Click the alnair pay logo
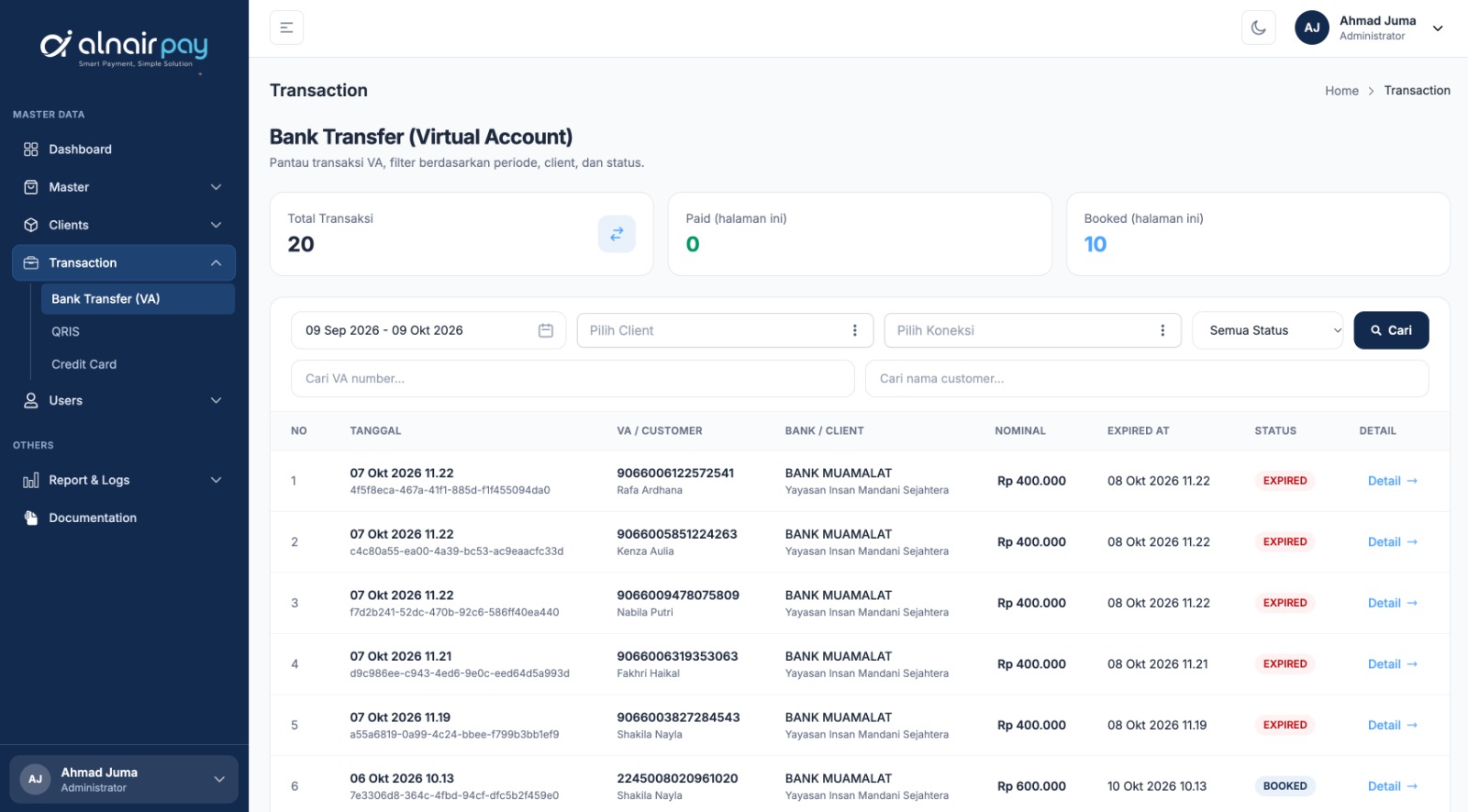1468x812 pixels. click(x=124, y=48)
